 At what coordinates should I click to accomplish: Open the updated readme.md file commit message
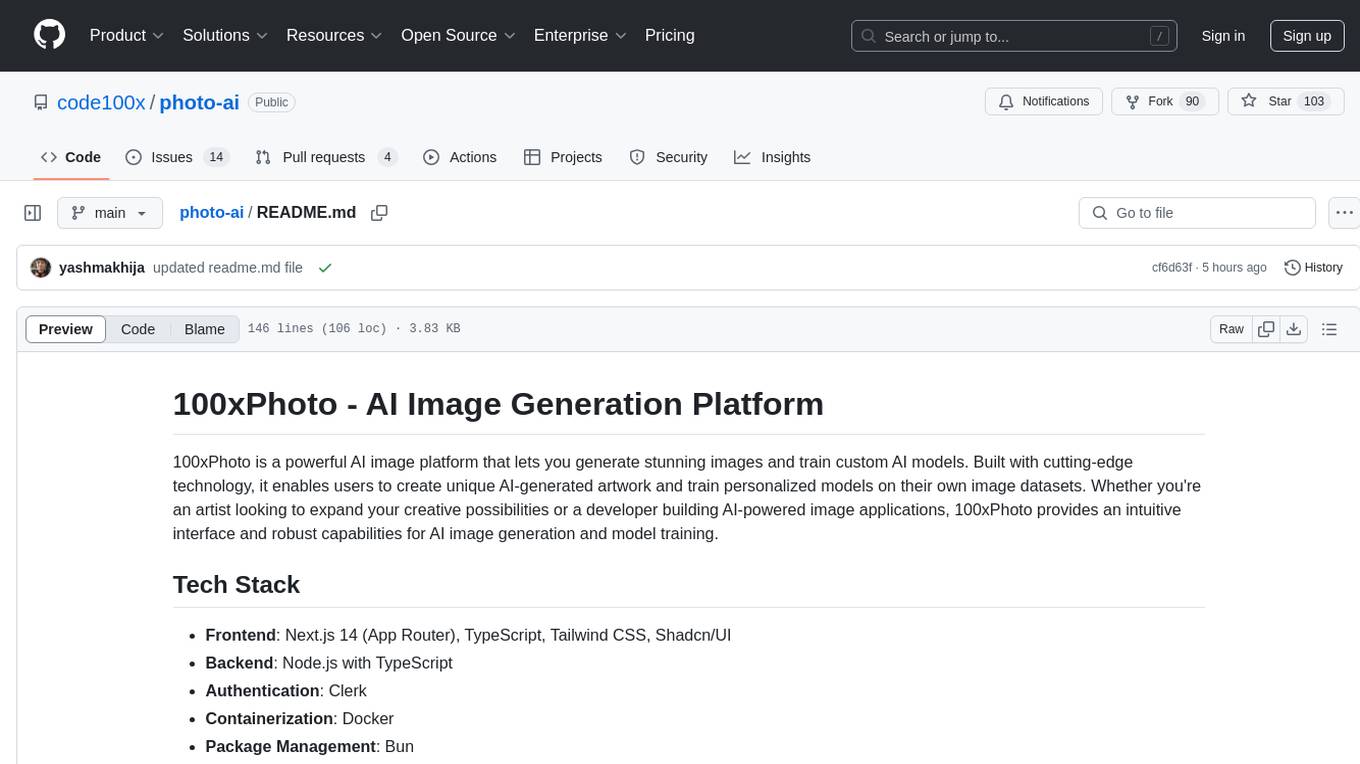point(228,268)
